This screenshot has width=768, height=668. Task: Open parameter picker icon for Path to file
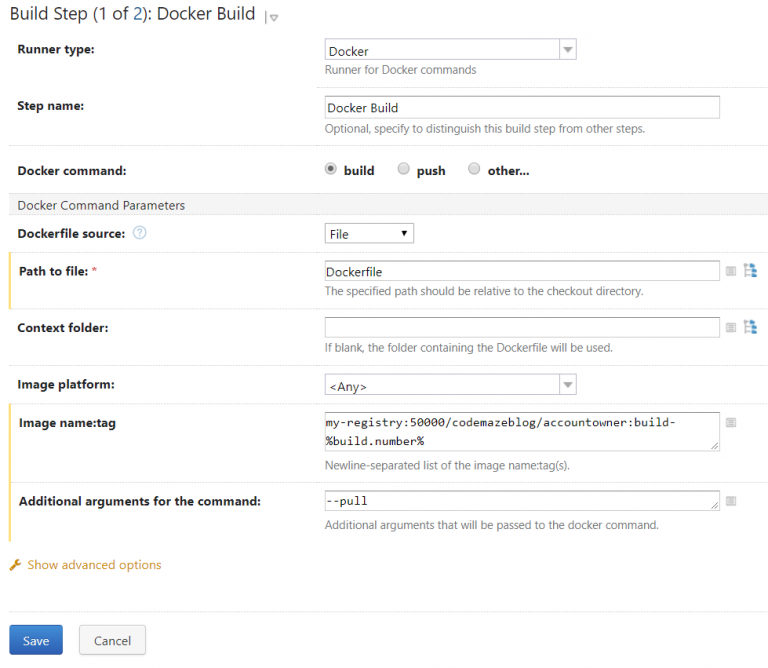click(731, 271)
